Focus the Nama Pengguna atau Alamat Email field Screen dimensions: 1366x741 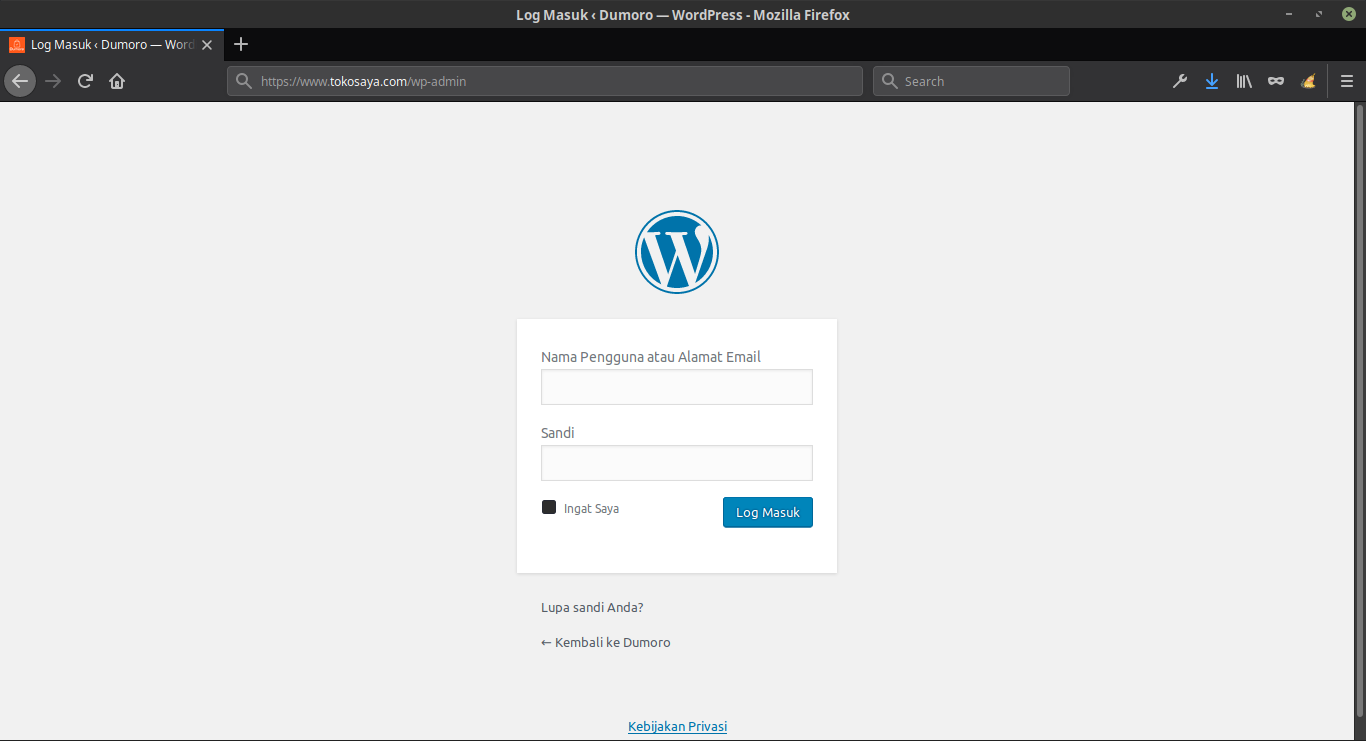(x=677, y=387)
